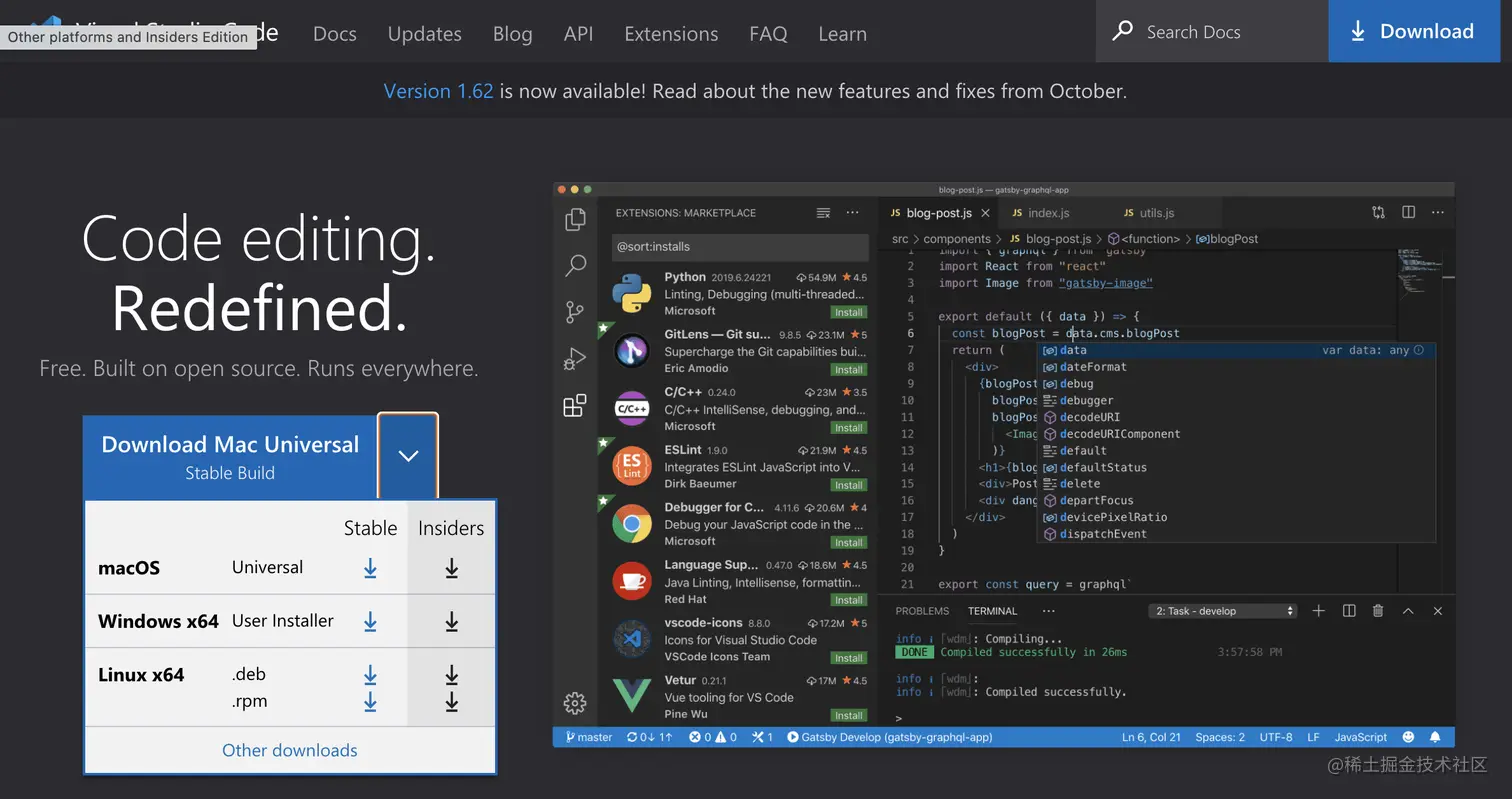Open the API navigation link
Screen dimensions: 1512x799
point(578,33)
